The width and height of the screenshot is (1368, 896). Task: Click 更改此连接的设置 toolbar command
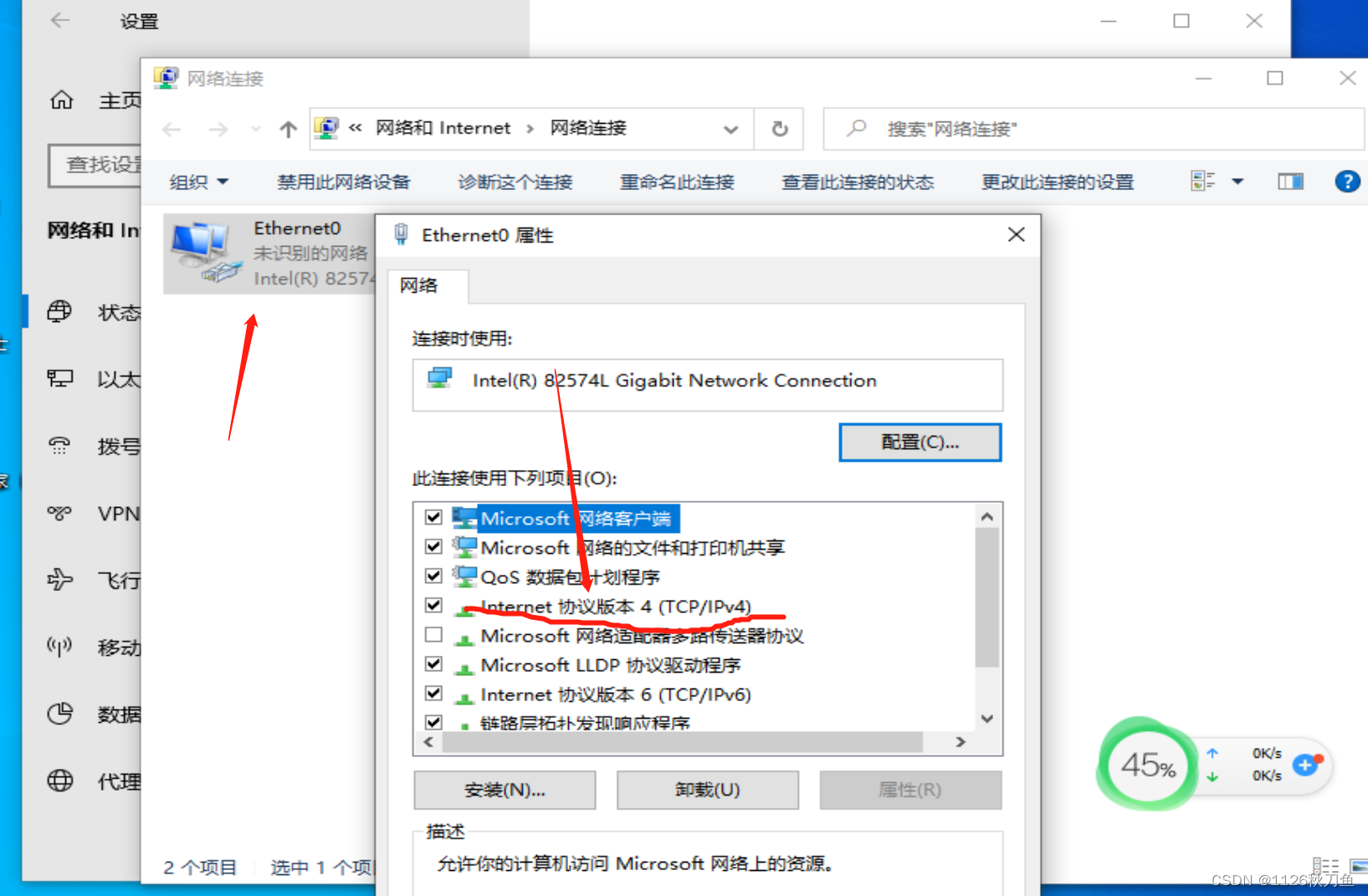(1058, 182)
